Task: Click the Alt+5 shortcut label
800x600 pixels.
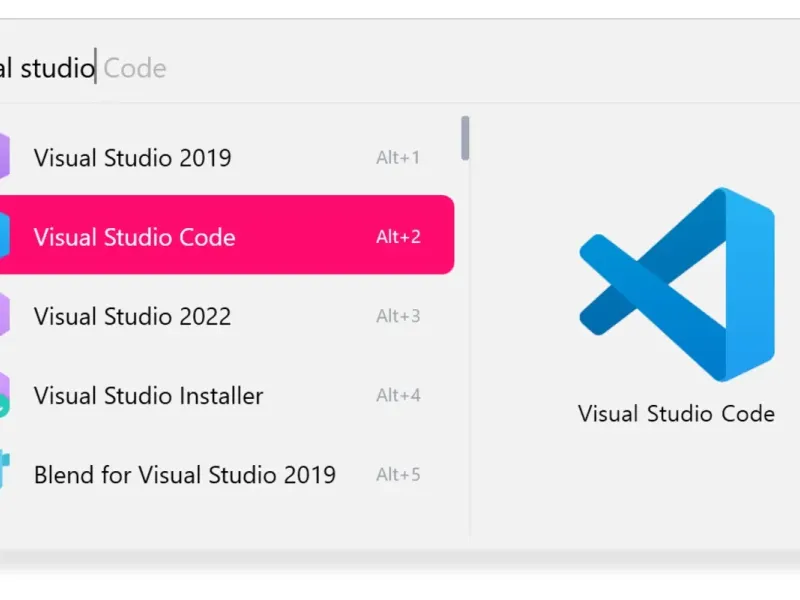Action: pyautogui.click(x=398, y=474)
